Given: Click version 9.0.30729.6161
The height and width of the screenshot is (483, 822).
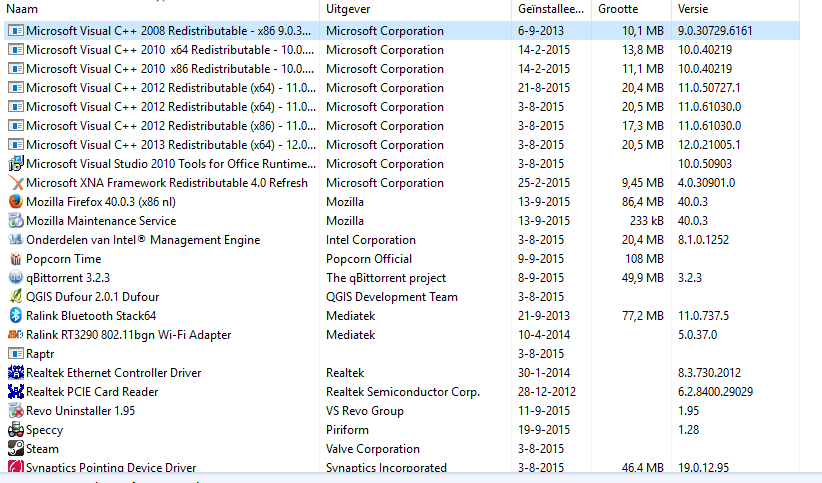Looking at the screenshot, I should coord(715,31).
